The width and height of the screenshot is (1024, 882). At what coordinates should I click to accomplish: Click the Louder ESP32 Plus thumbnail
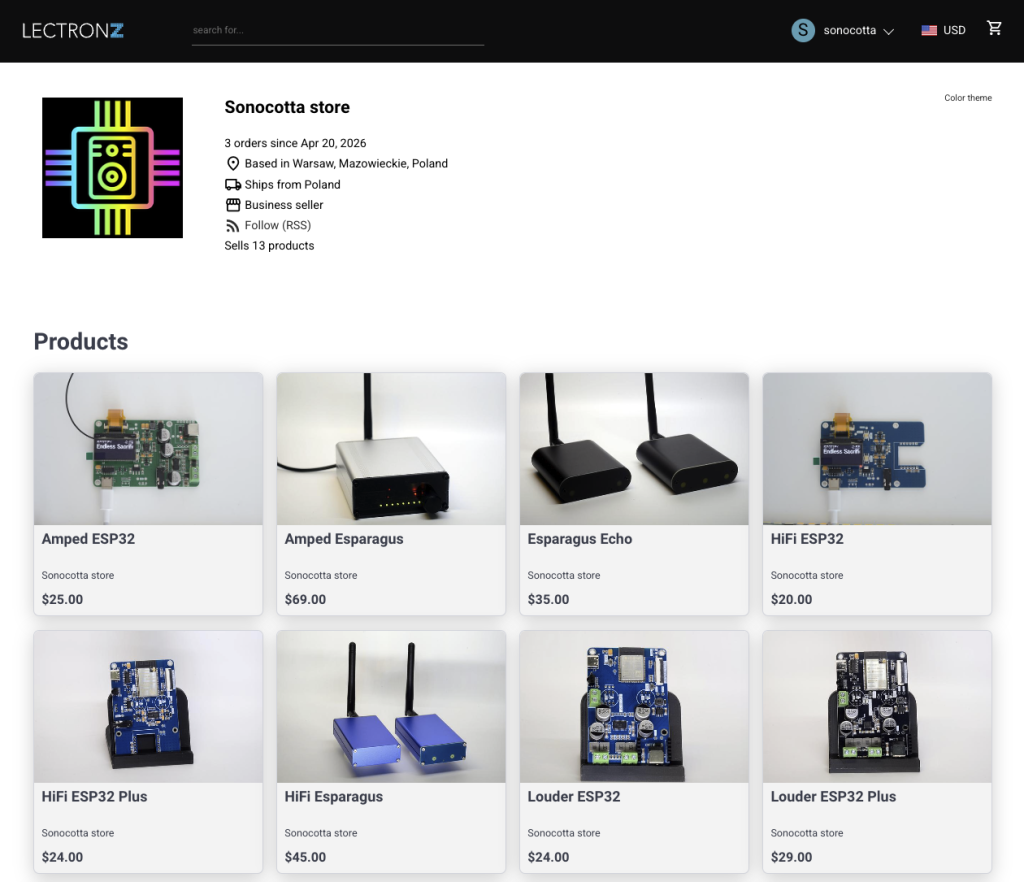coord(877,706)
